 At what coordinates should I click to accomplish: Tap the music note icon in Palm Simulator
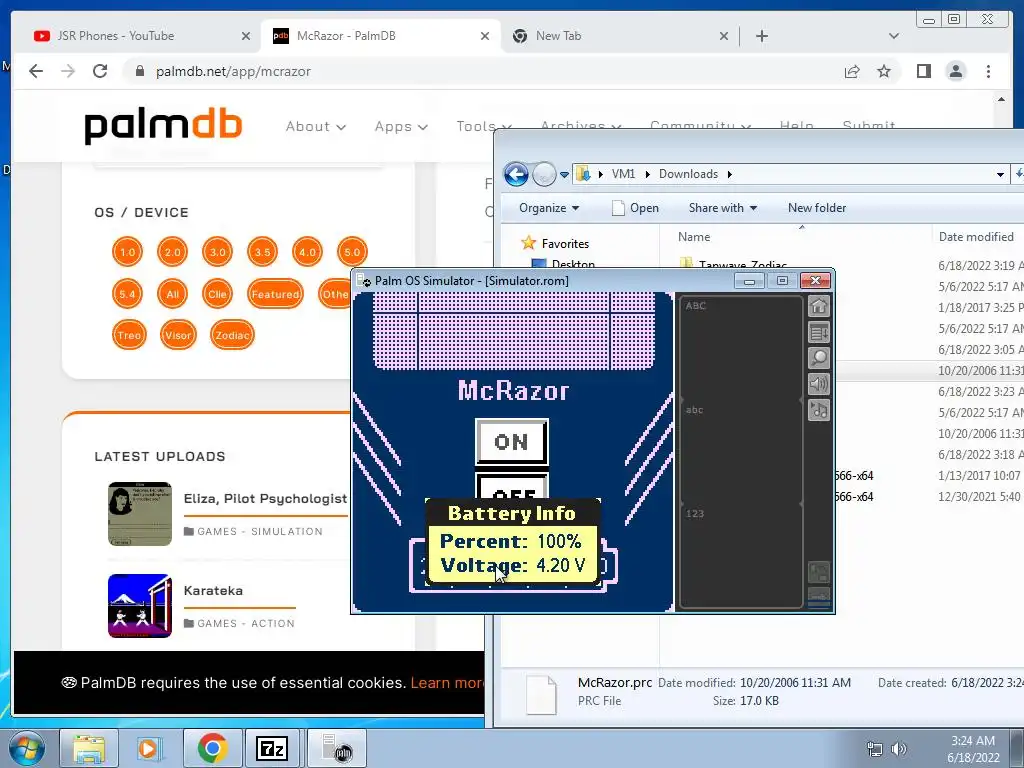coord(819,410)
